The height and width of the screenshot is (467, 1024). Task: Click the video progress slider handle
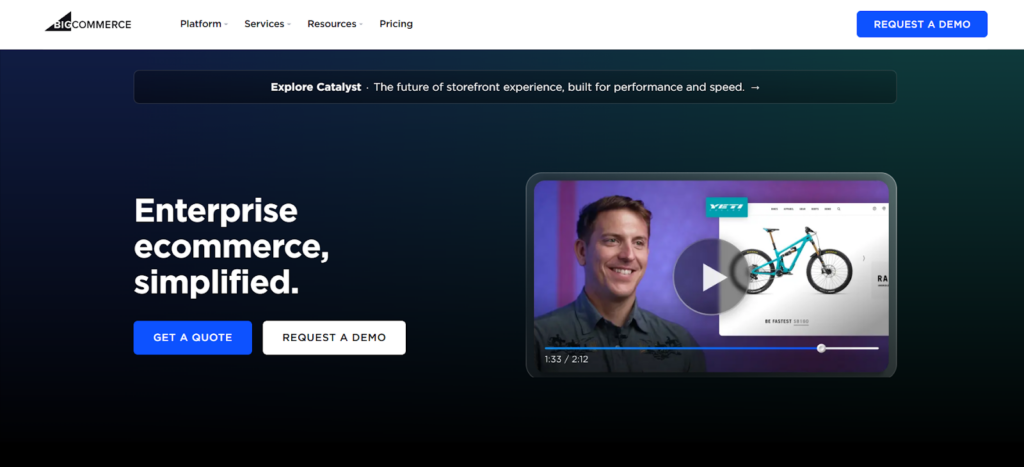click(x=822, y=348)
